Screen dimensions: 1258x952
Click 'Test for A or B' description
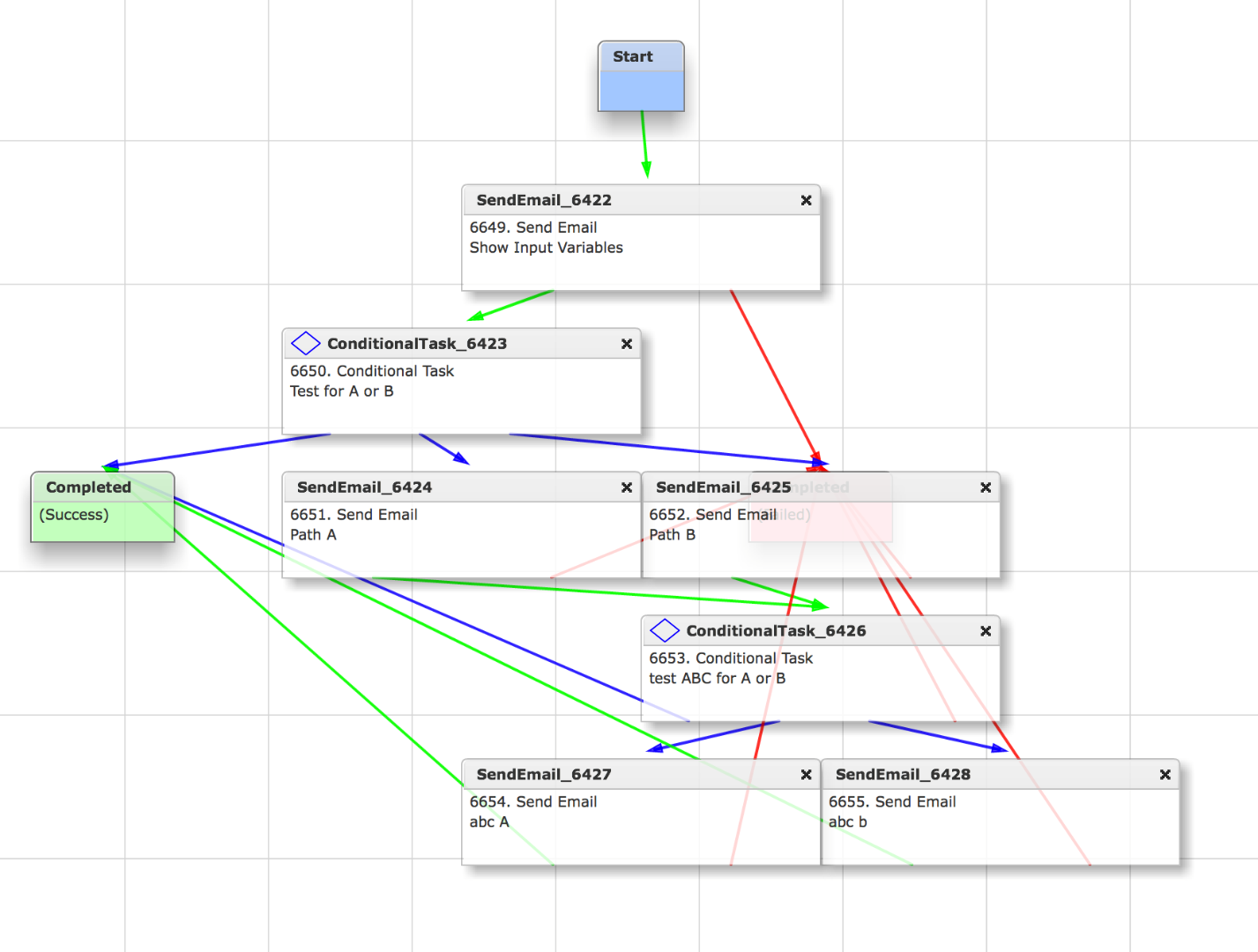point(342,391)
